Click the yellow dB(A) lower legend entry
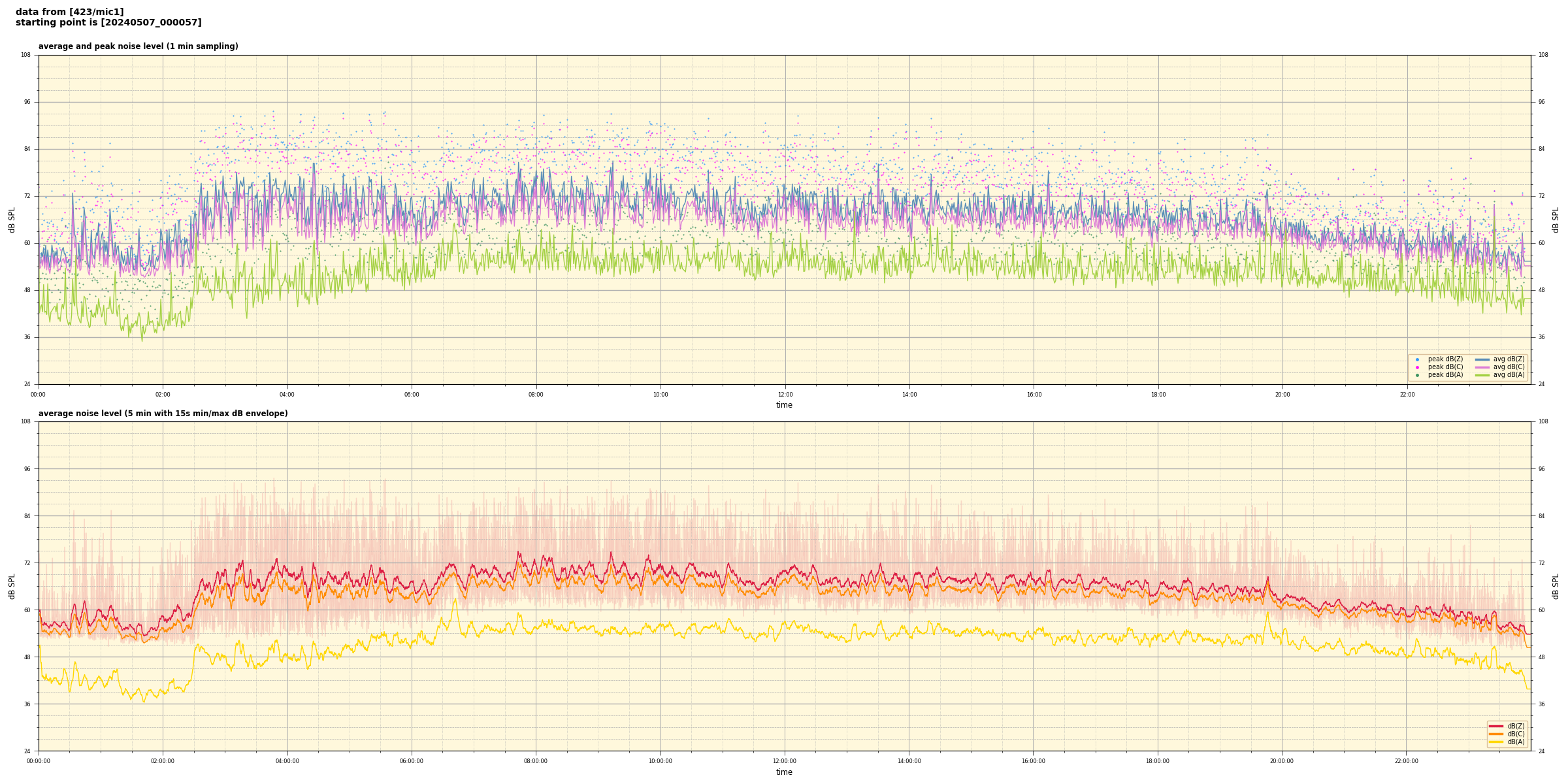 tap(1496, 742)
